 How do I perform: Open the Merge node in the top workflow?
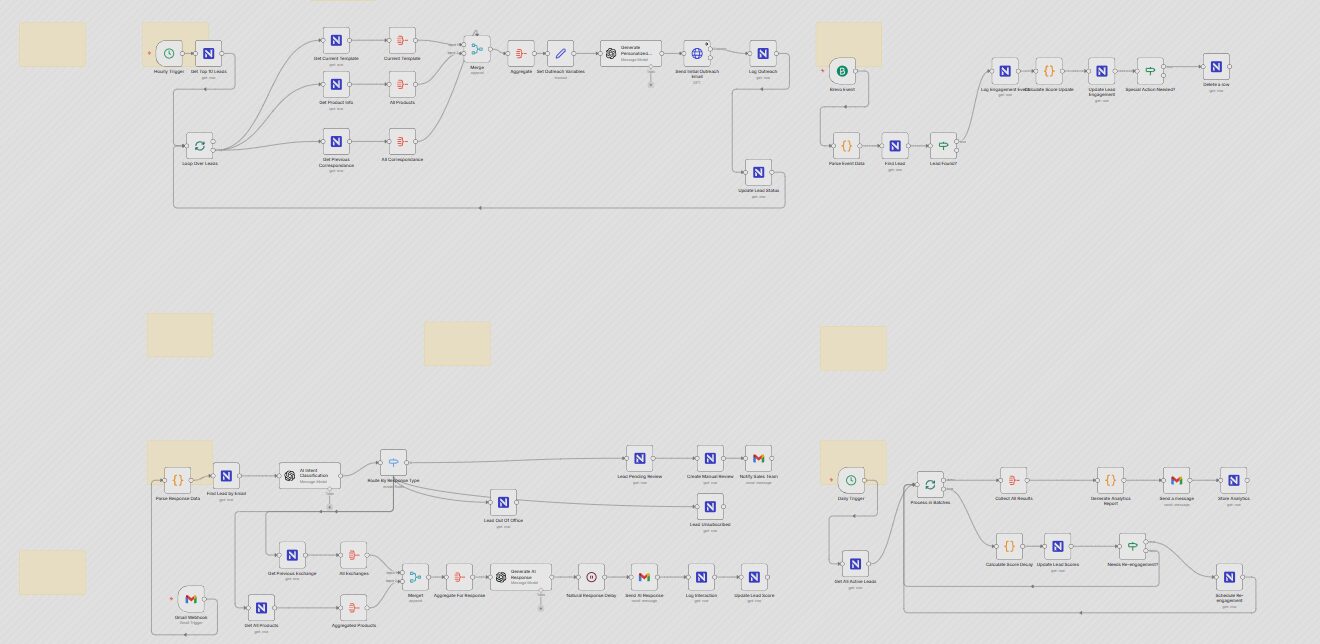tap(477, 48)
